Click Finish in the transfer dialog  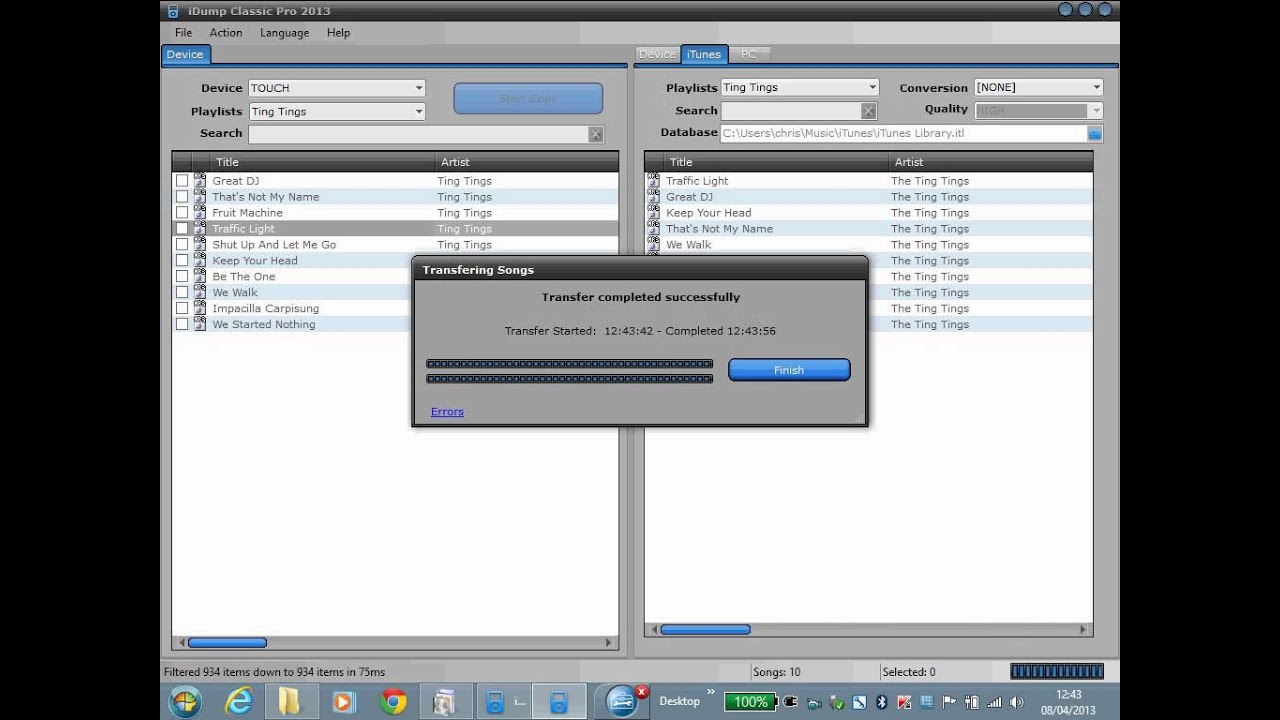coord(789,370)
